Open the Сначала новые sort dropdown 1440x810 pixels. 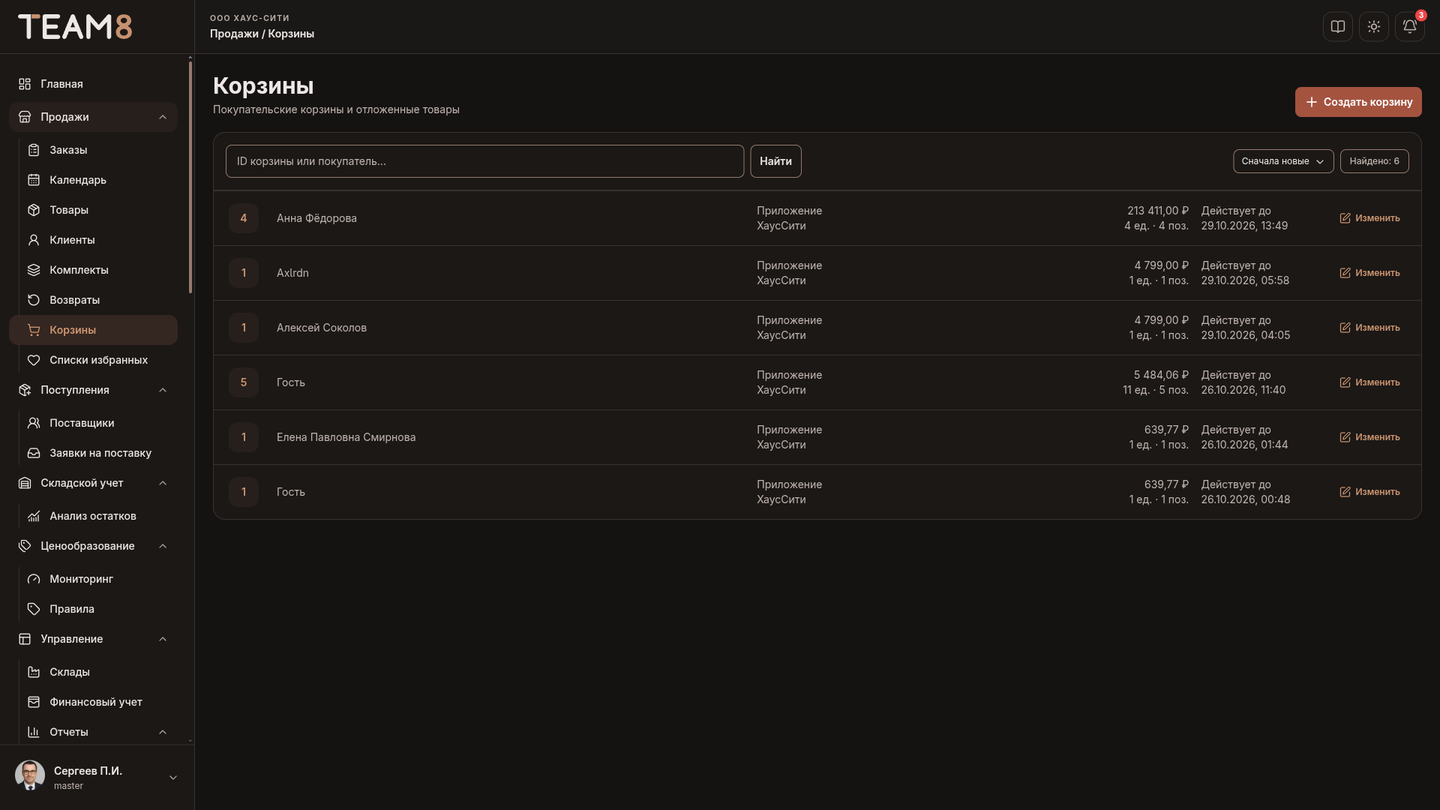coord(1283,161)
